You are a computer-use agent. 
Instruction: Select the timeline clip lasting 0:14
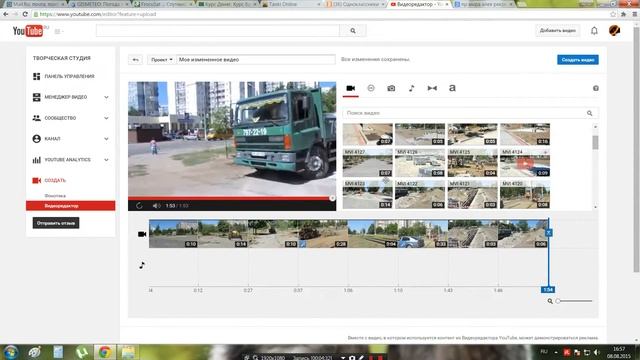click(223, 234)
